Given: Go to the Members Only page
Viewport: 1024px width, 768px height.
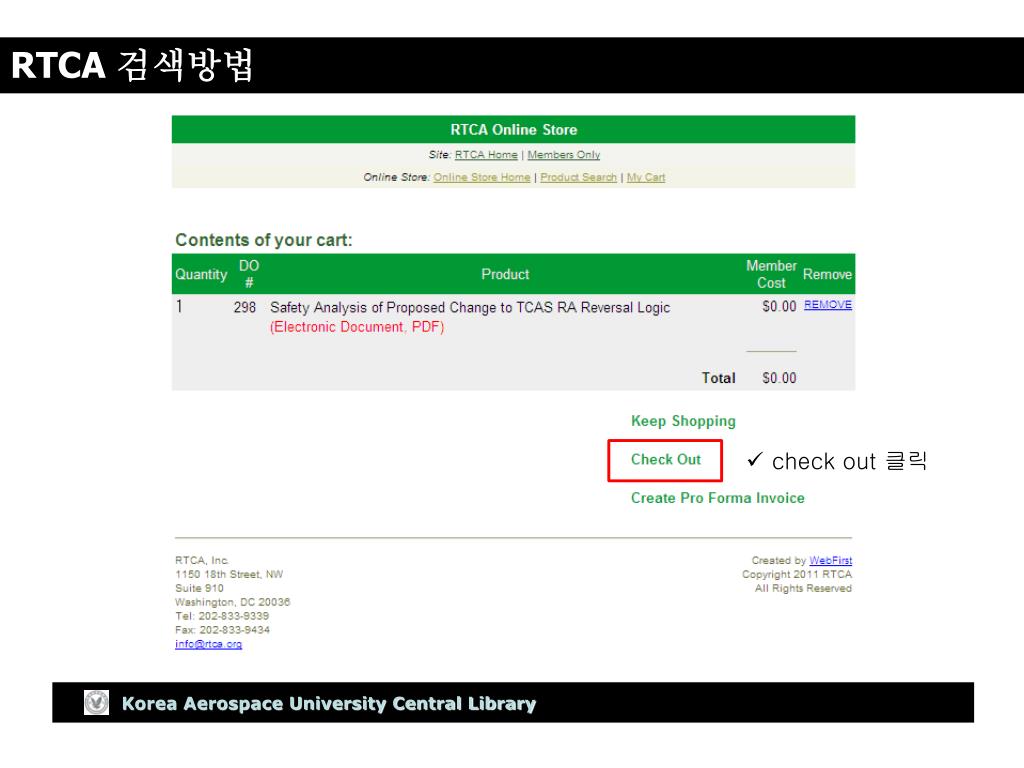Looking at the screenshot, I should [564, 155].
